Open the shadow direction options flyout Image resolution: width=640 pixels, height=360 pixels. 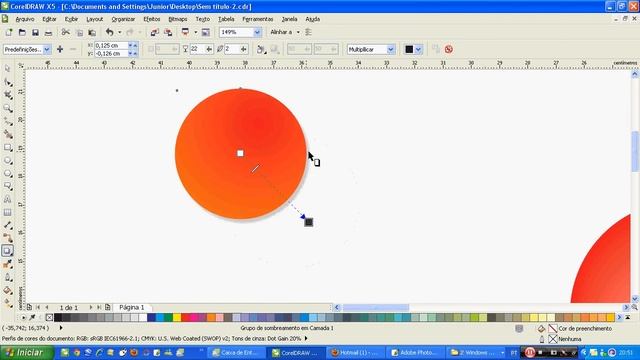[x=261, y=49]
